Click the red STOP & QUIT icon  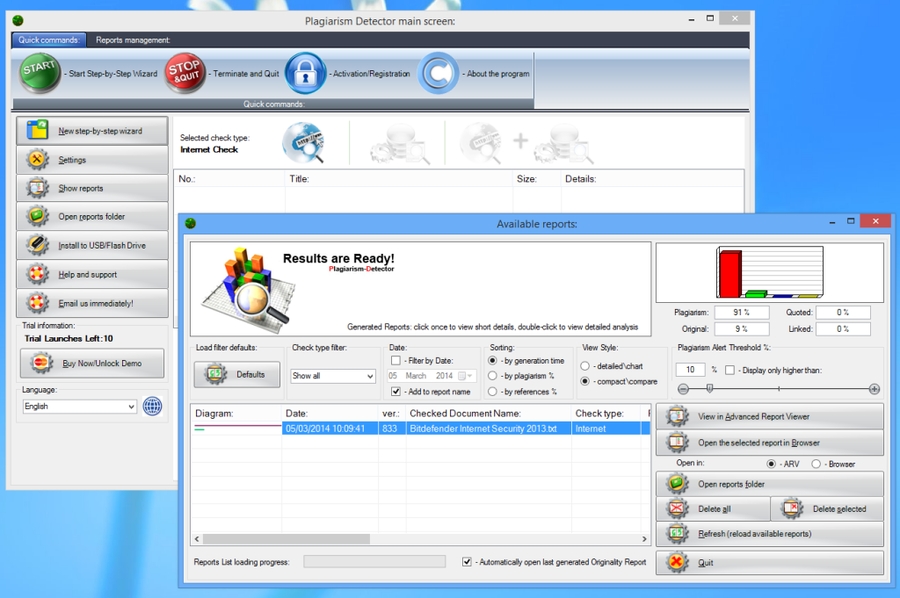pyautogui.click(x=185, y=73)
